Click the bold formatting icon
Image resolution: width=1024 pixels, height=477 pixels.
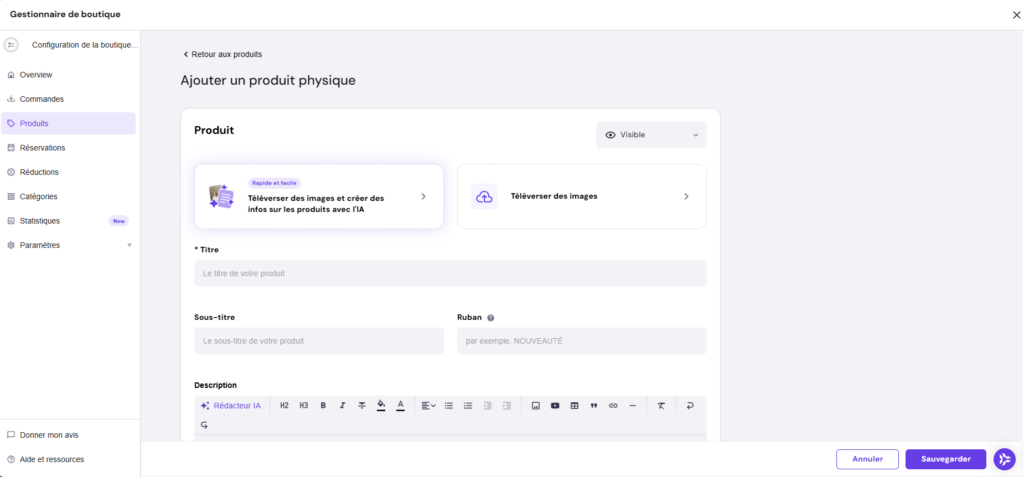point(323,405)
